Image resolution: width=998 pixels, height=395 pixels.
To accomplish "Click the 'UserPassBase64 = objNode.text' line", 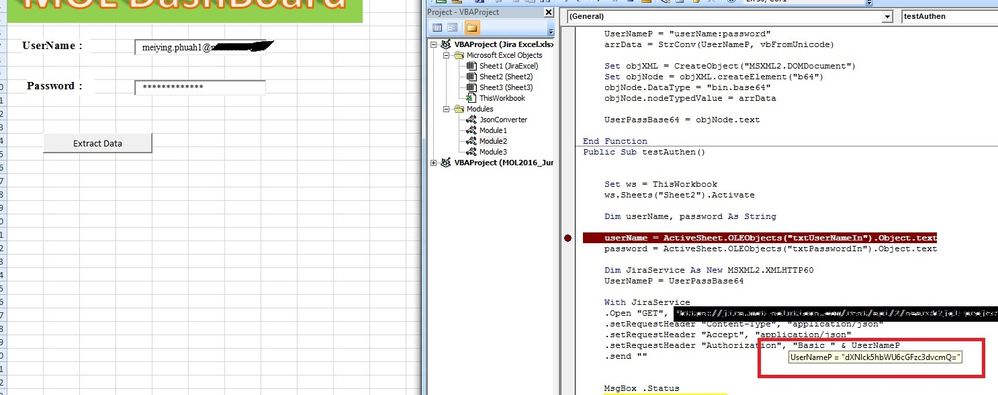I will tap(682, 120).
